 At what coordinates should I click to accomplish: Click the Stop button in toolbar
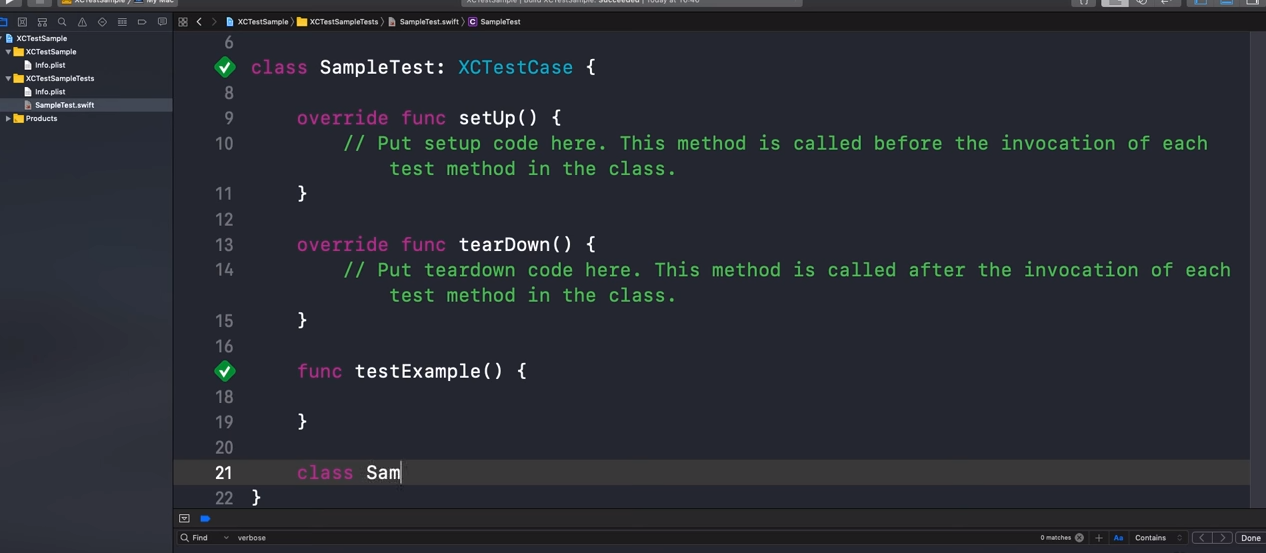pos(40,2)
